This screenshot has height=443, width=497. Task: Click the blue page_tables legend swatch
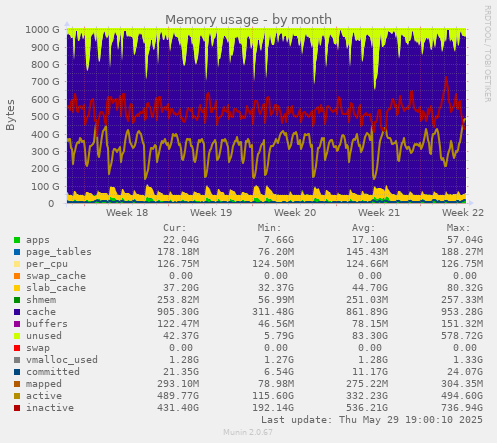pyautogui.click(x=17, y=252)
